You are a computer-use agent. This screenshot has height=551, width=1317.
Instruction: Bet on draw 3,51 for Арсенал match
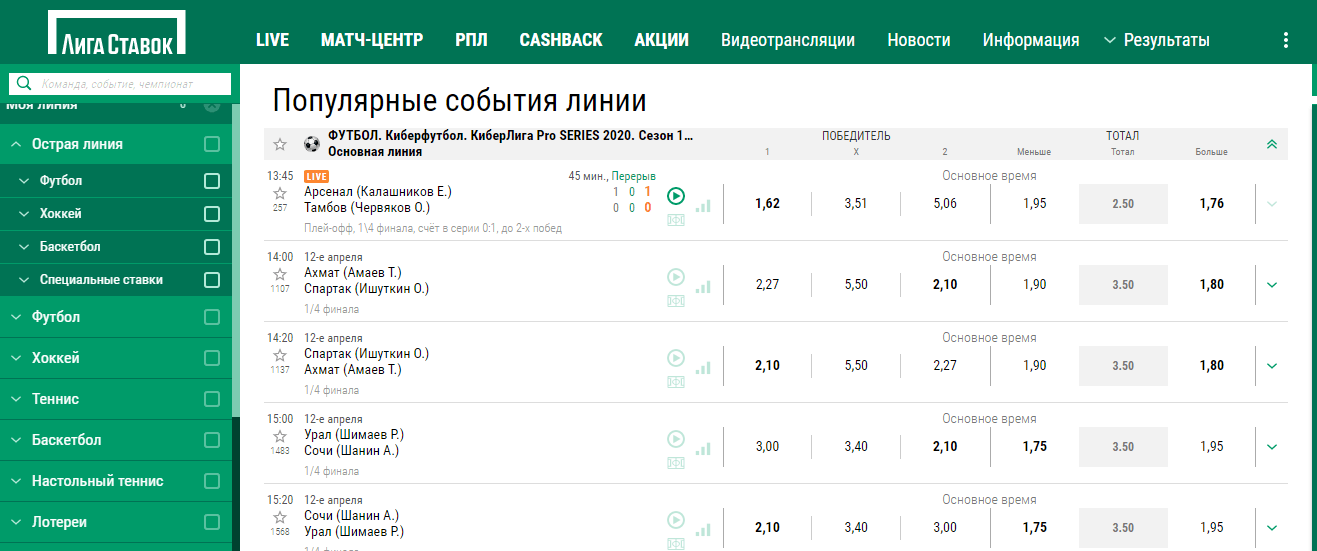tap(856, 203)
